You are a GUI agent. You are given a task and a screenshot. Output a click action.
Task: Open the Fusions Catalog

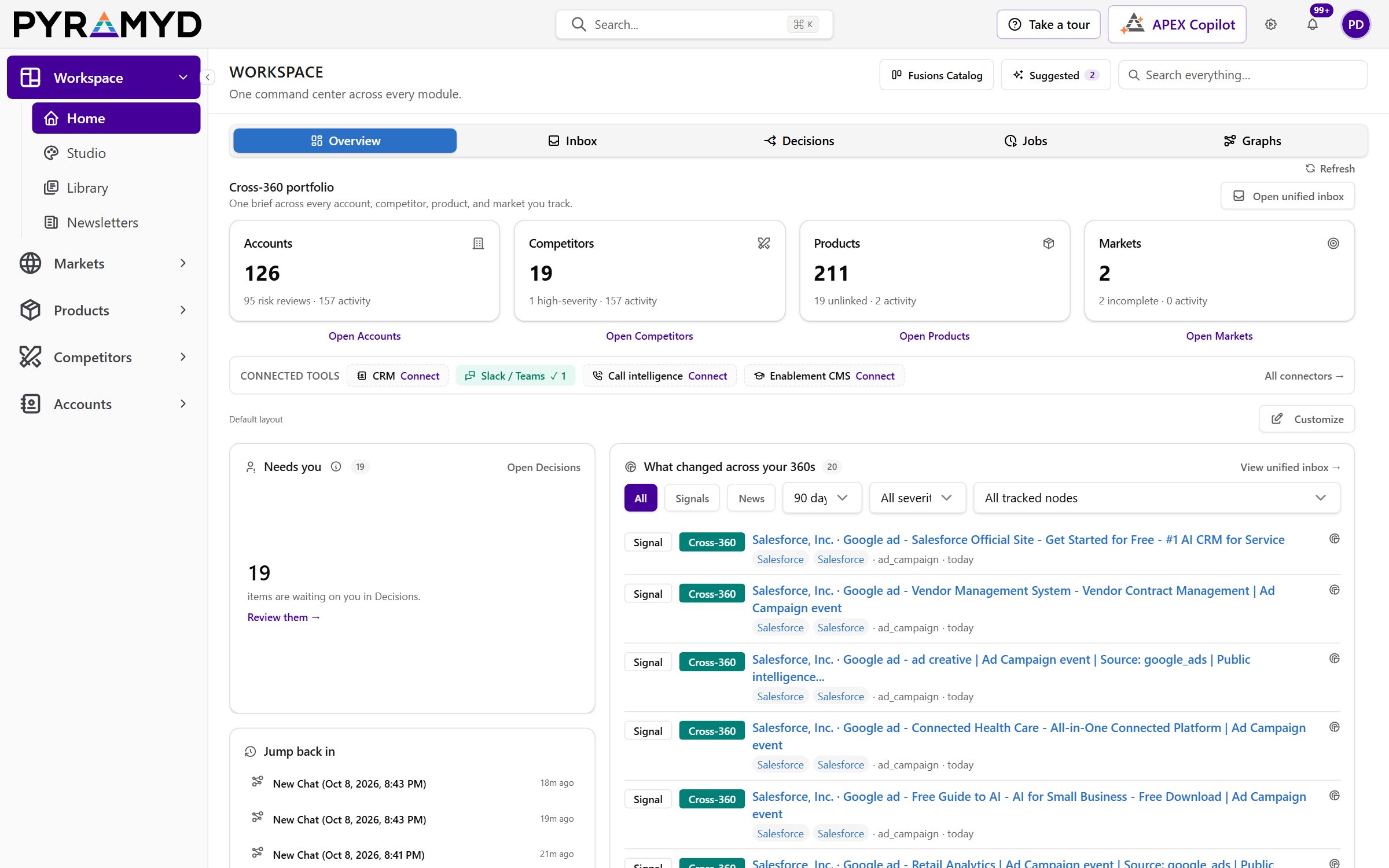click(x=936, y=75)
